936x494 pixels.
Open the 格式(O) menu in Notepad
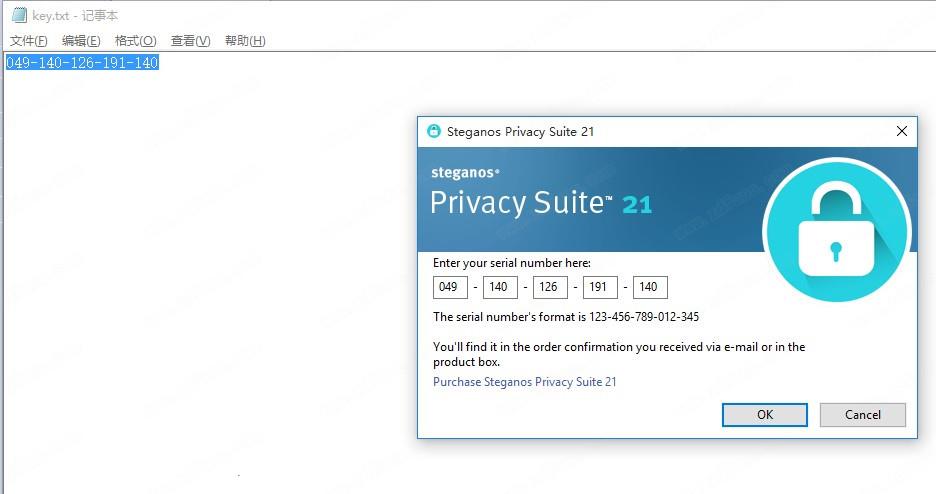[136, 41]
